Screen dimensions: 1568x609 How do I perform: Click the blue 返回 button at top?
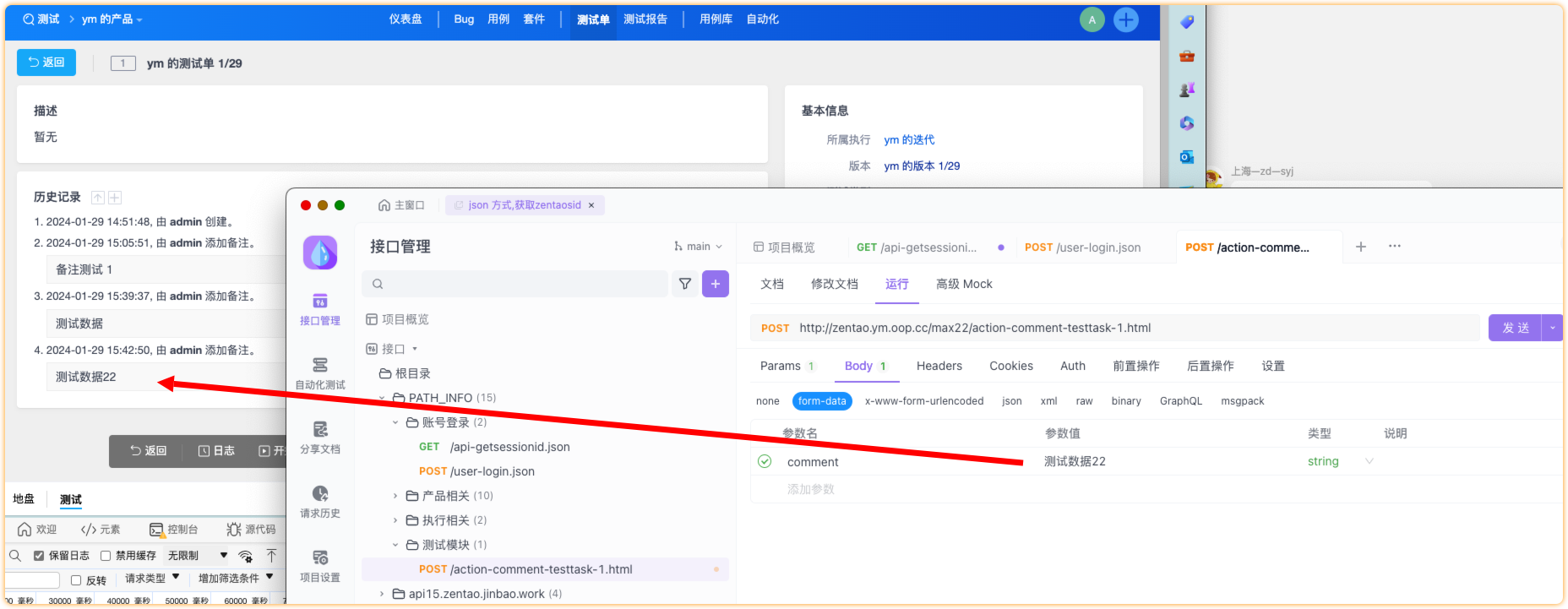pyautogui.click(x=46, y=63)
